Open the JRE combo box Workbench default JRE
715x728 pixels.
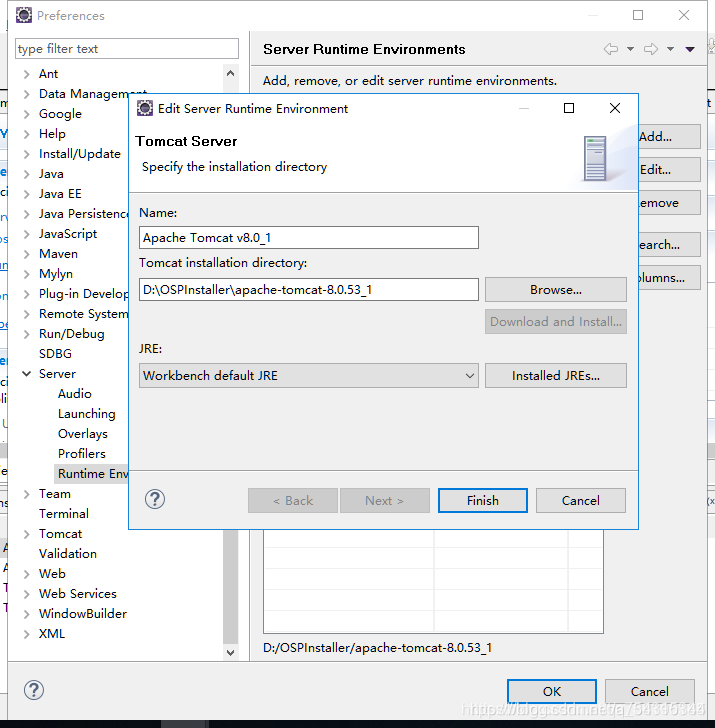pyautogui.click(x=309, y=376)
